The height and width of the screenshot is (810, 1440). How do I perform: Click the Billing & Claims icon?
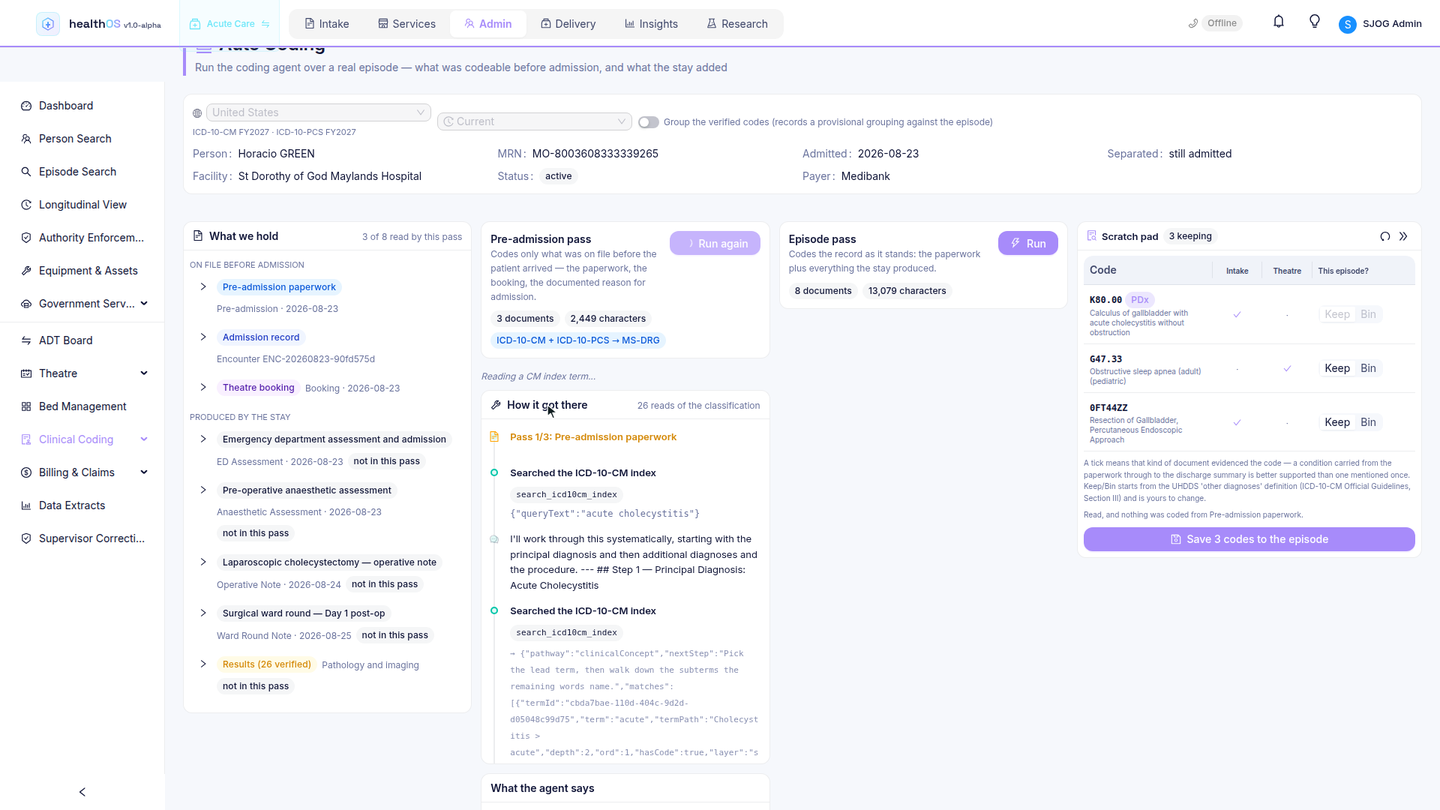point(26,473)
